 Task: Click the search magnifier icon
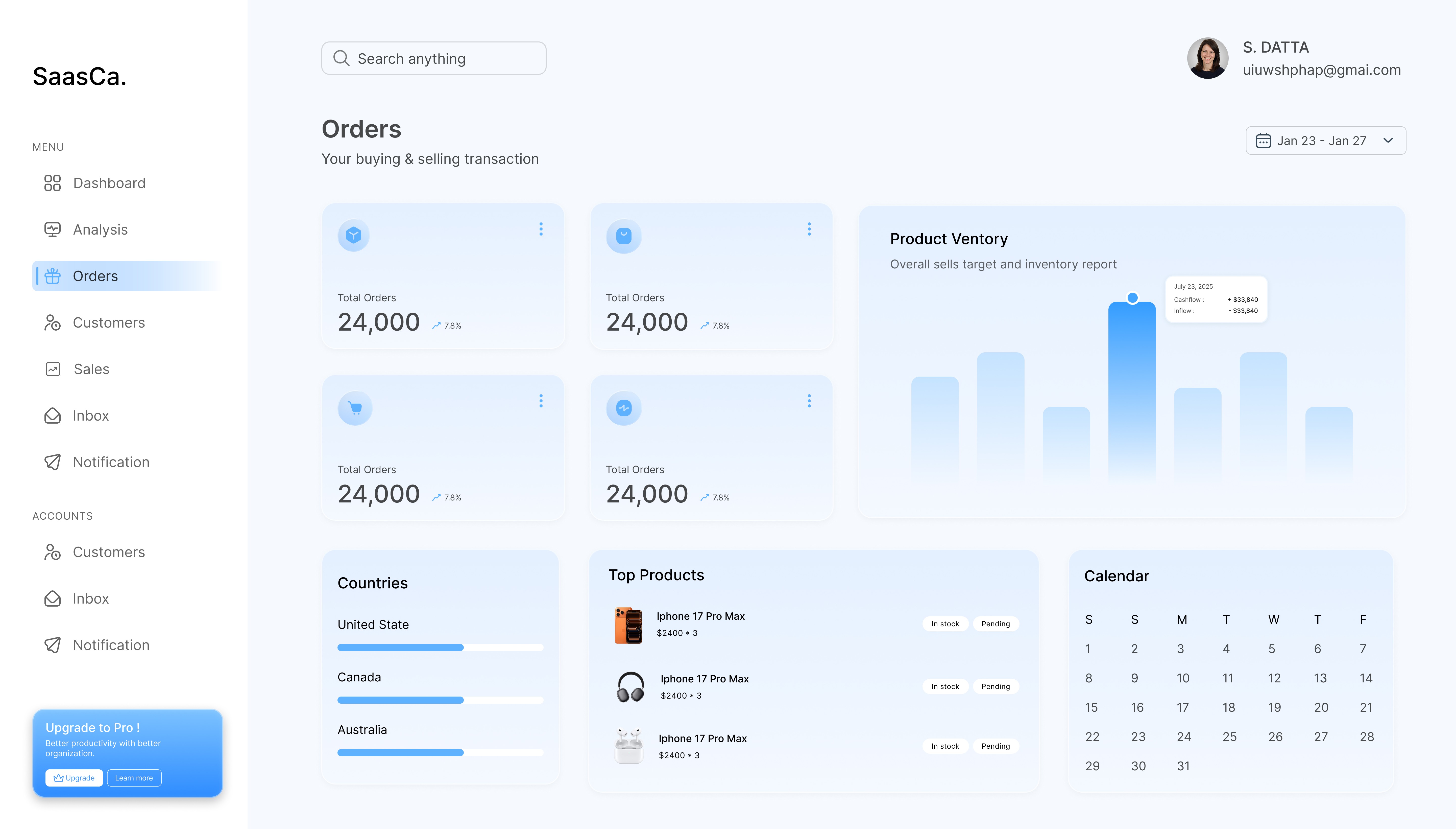point(341,58)
